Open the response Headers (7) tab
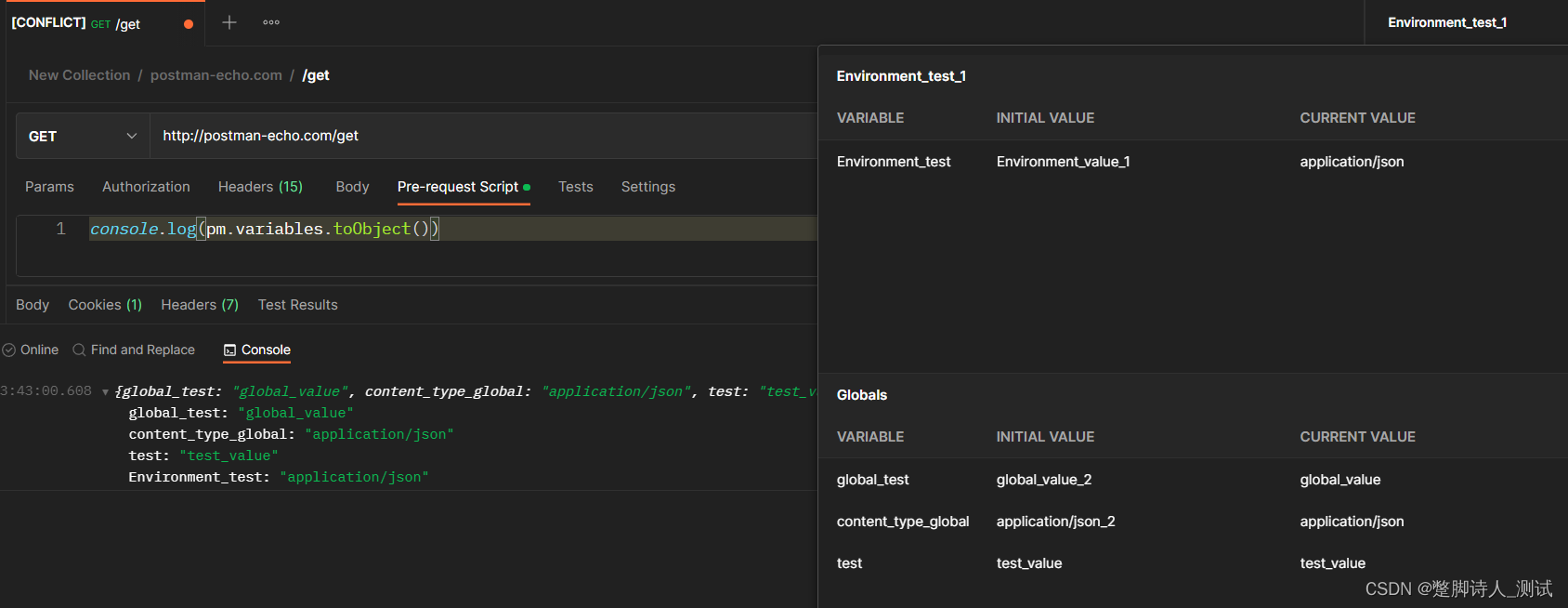 [200, 305]
